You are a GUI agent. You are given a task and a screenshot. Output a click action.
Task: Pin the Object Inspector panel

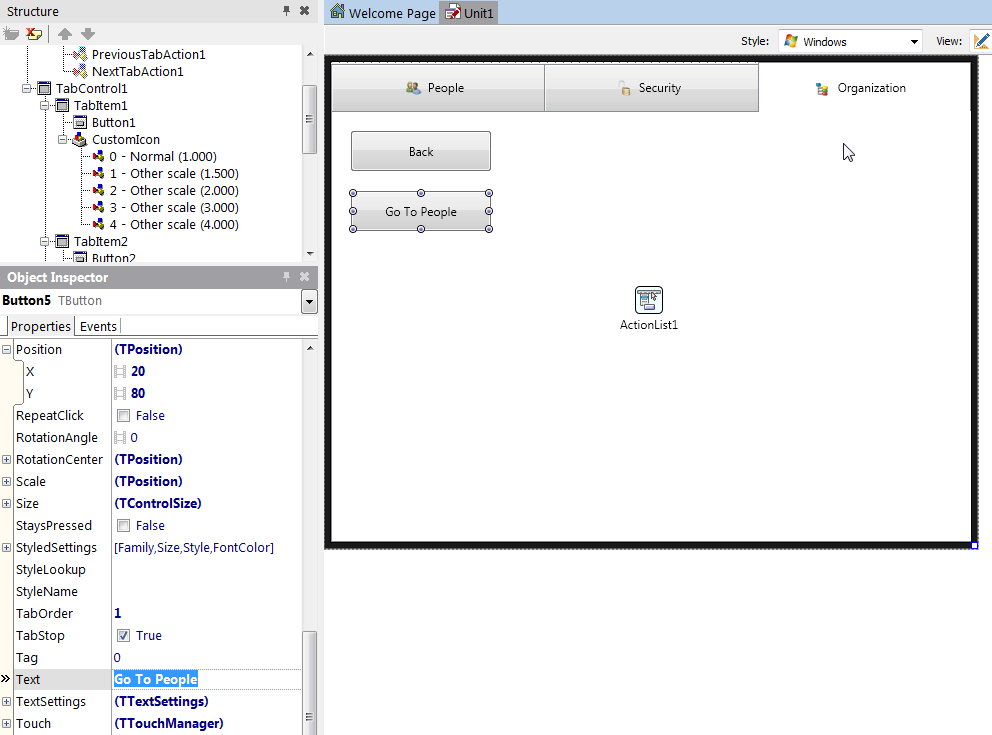(x=286, y=277)
